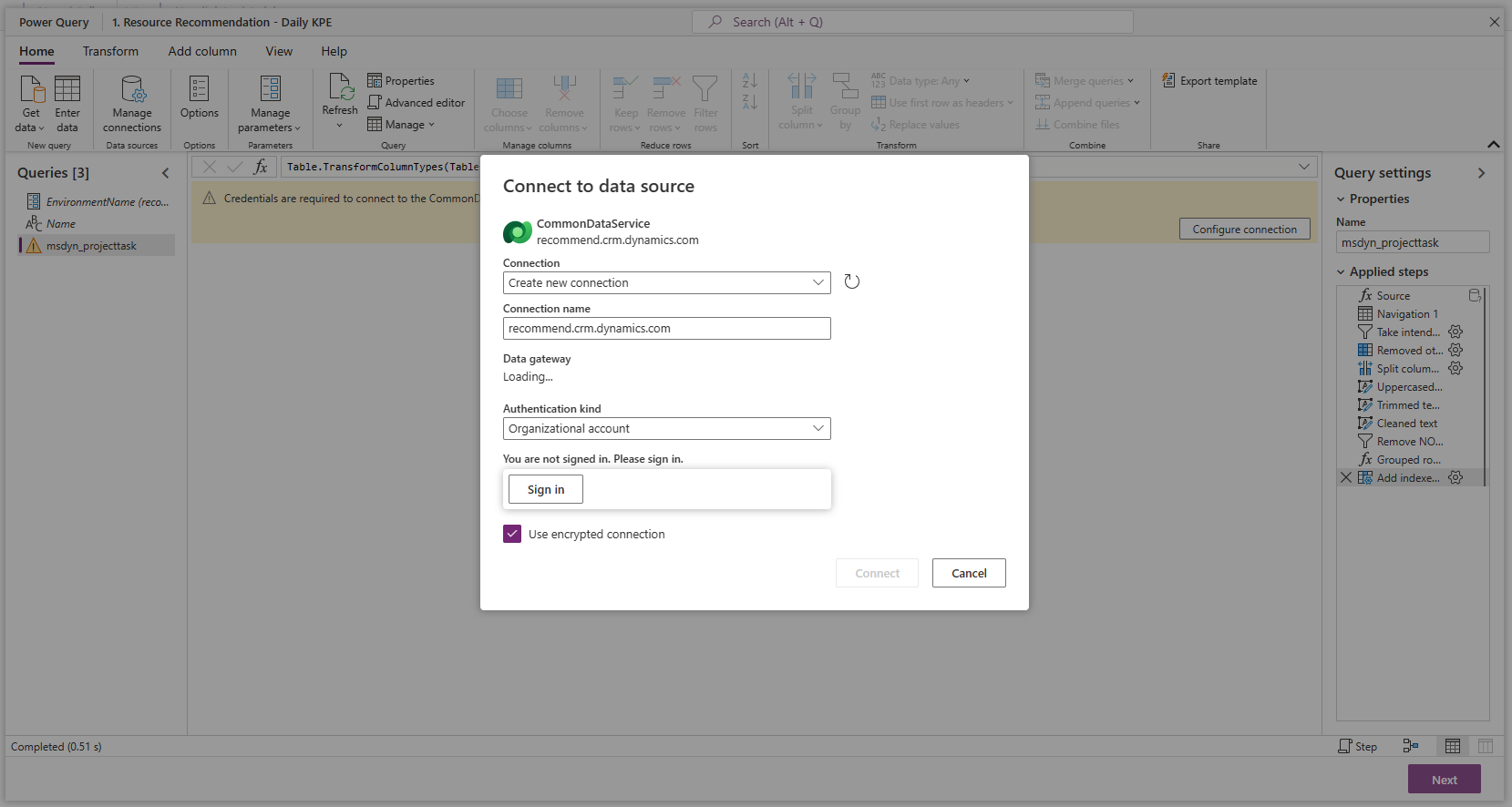The image size is (1512, 807).
Task: Open settings gear for Split colum... step
Action: 1455,368
